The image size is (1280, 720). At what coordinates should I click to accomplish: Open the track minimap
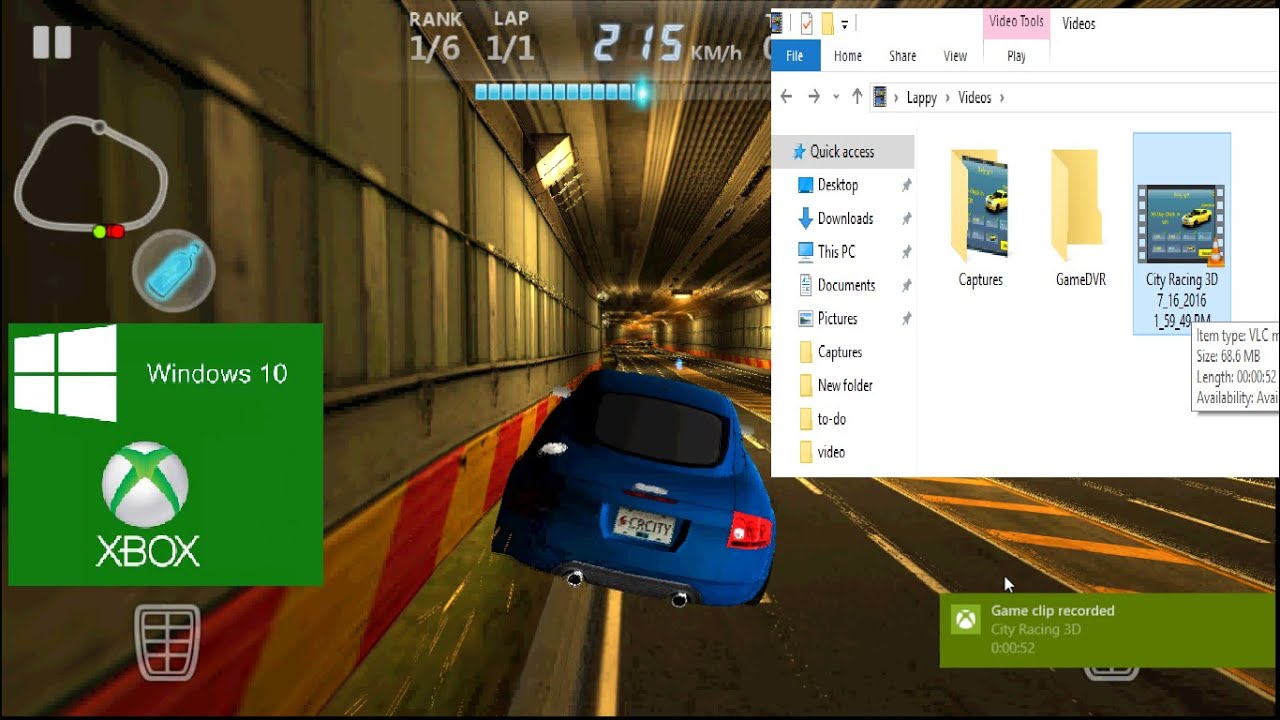pyautogui.click(x=90, y=176)
